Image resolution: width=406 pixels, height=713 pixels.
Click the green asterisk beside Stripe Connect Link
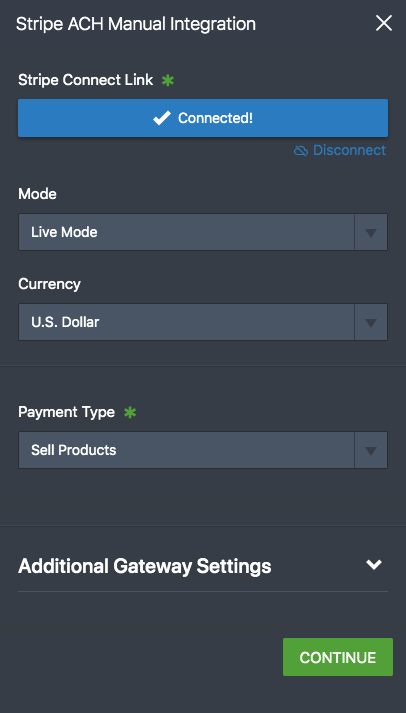click(168, 80)
